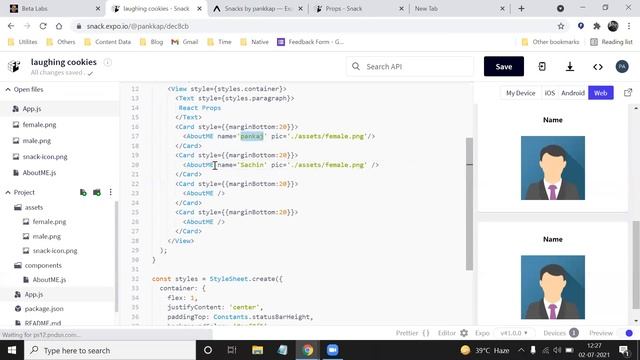Click the first profile avatar image in preview
Image resolution: width=640 pixels, height=360 pixels.
[553, 168]
